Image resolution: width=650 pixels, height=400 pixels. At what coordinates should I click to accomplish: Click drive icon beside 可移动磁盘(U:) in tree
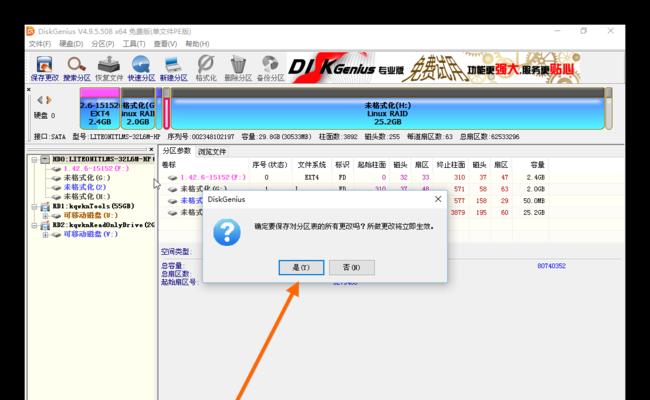click(56, 216)
